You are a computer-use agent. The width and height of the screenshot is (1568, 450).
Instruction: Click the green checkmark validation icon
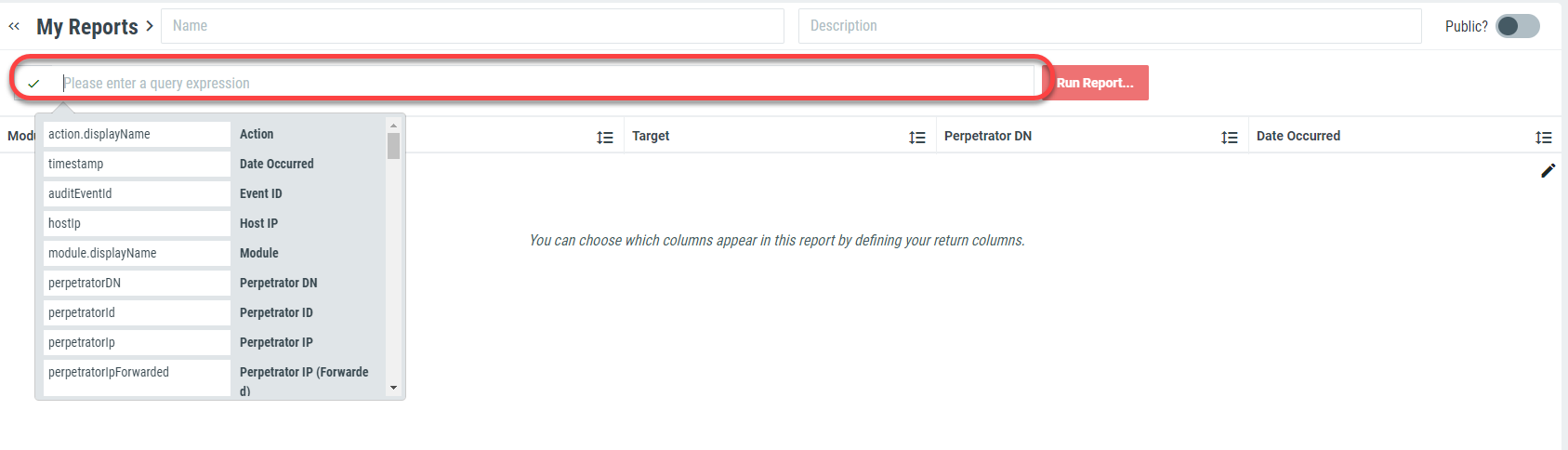click(x=33, y=84)
